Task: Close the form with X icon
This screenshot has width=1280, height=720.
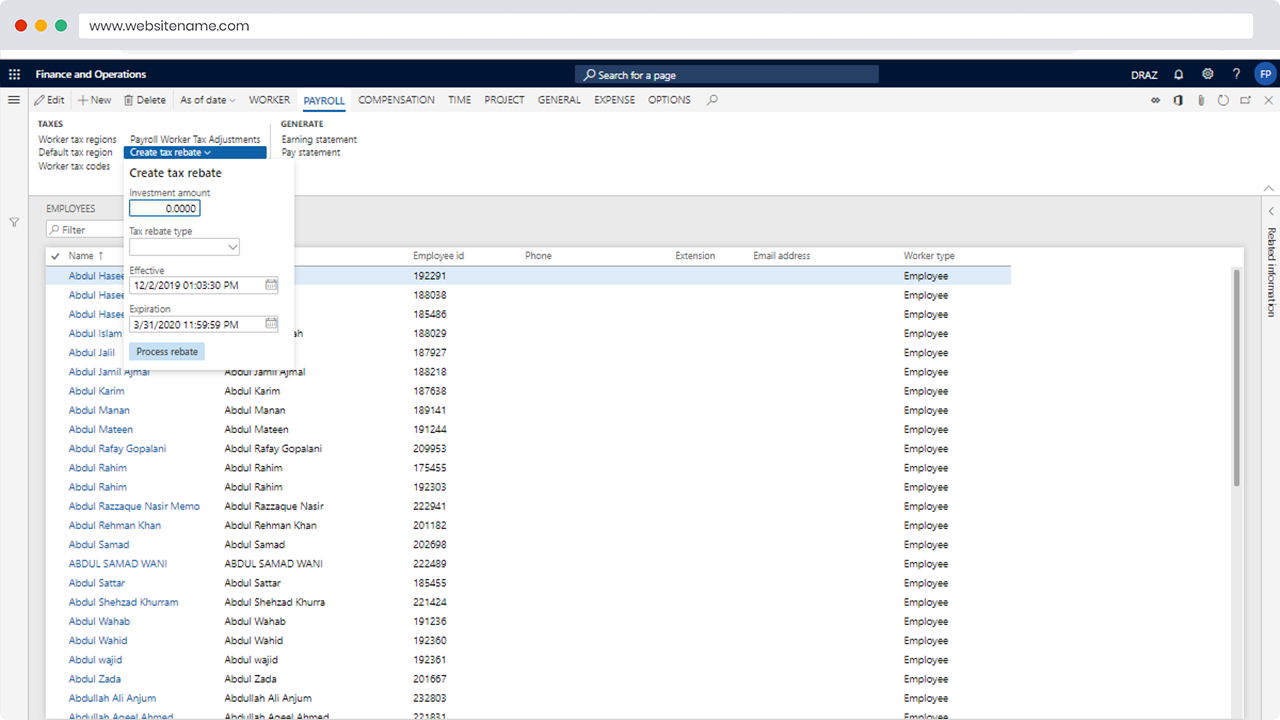Action: point(1269,100)
